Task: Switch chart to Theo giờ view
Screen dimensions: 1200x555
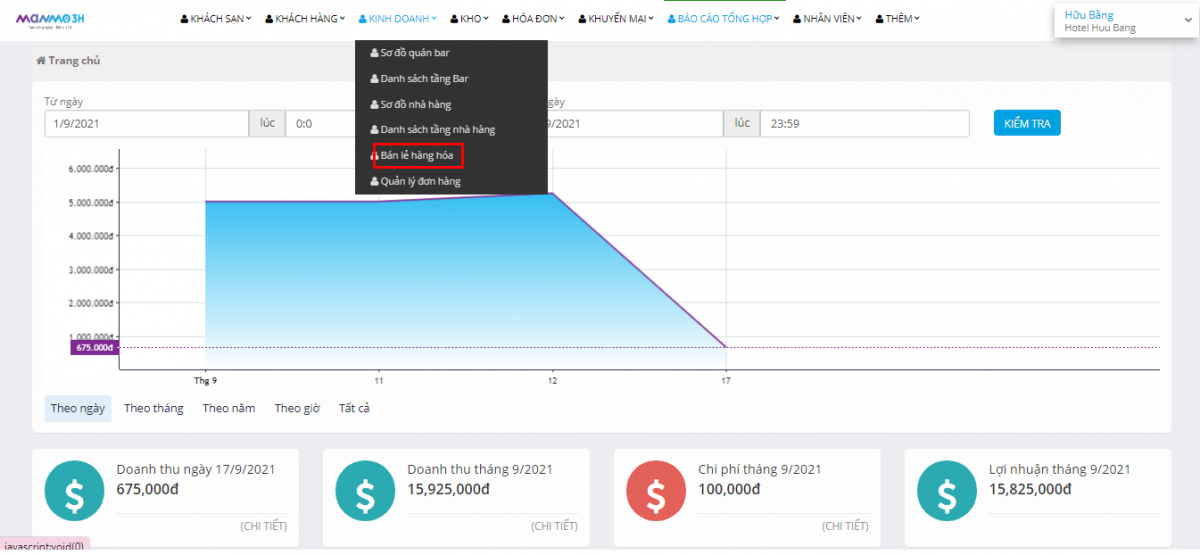Action: click(x=297, y=409)
